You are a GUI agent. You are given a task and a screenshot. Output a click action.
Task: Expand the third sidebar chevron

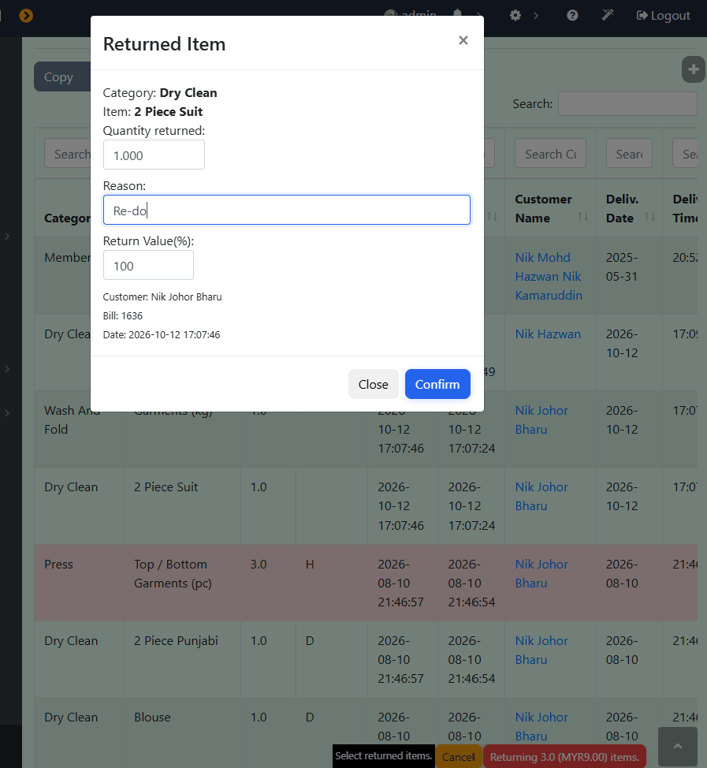7,413
